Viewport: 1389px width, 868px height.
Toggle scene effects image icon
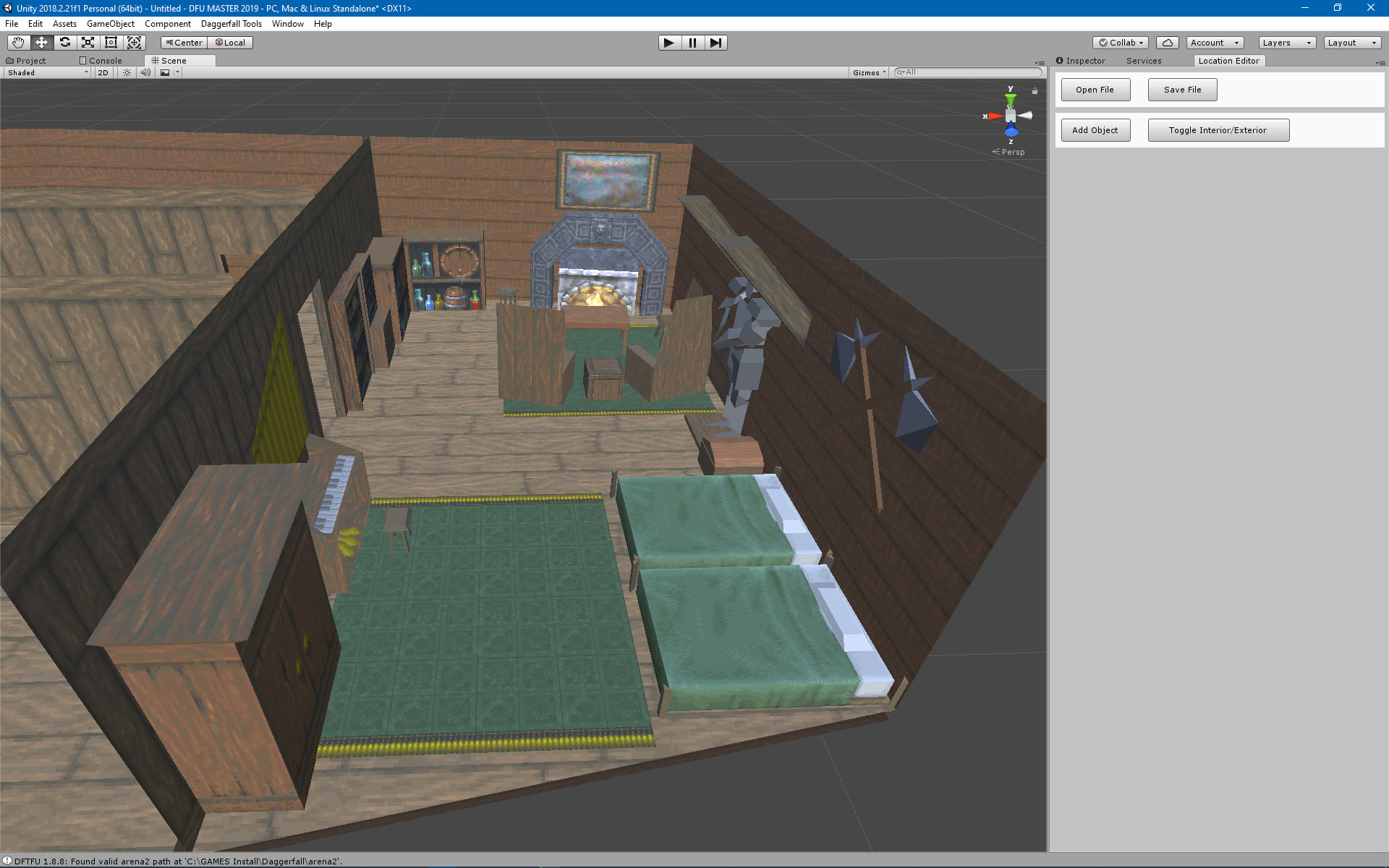(165, 72)
